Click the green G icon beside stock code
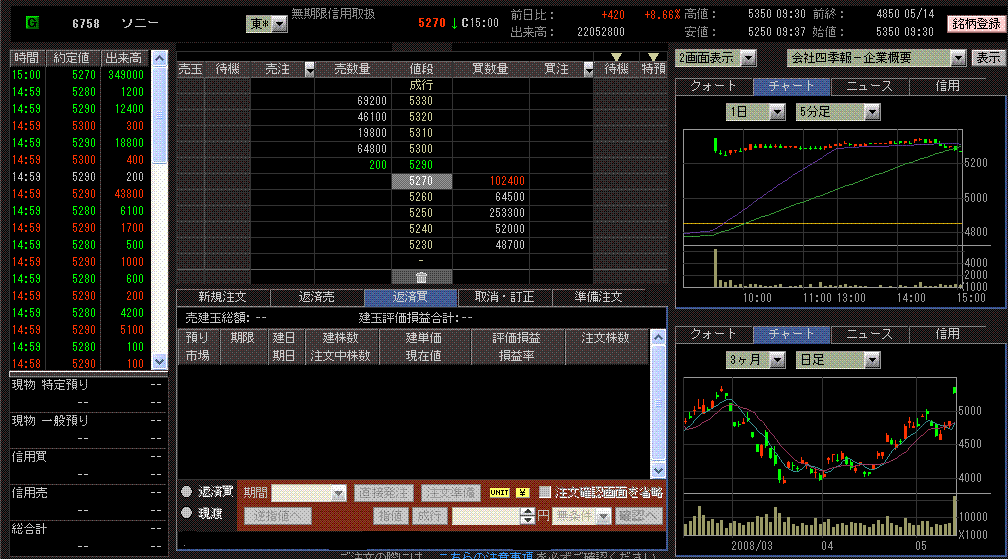Screen dimensions: 1008x559 (x=32, y=22)
